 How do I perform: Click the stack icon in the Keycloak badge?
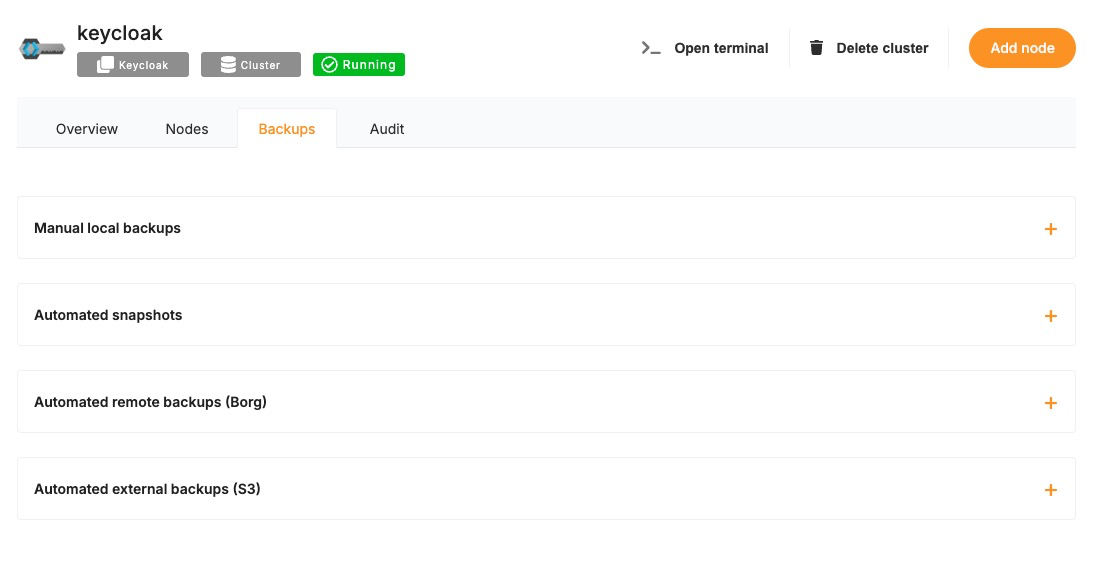click(105, 65)
